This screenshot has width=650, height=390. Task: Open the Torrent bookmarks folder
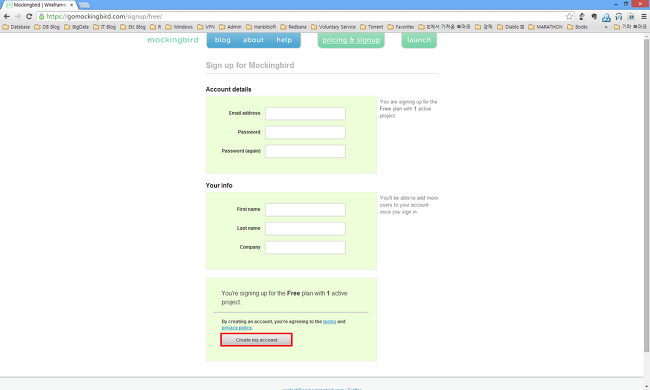click(372, 27)
